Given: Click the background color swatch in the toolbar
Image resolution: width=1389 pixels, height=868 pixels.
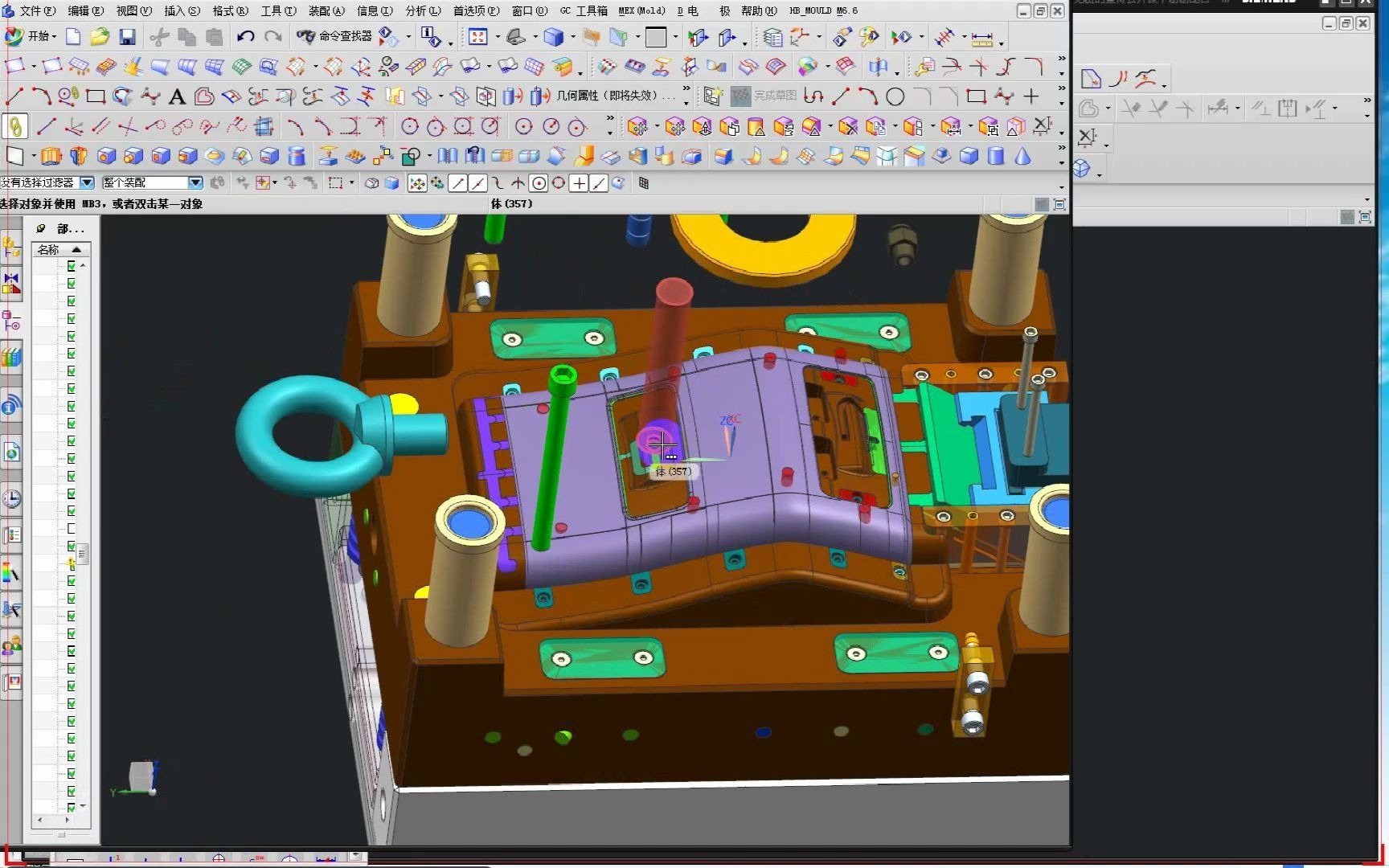Looking at the screenshot, I should pos(656,37).
